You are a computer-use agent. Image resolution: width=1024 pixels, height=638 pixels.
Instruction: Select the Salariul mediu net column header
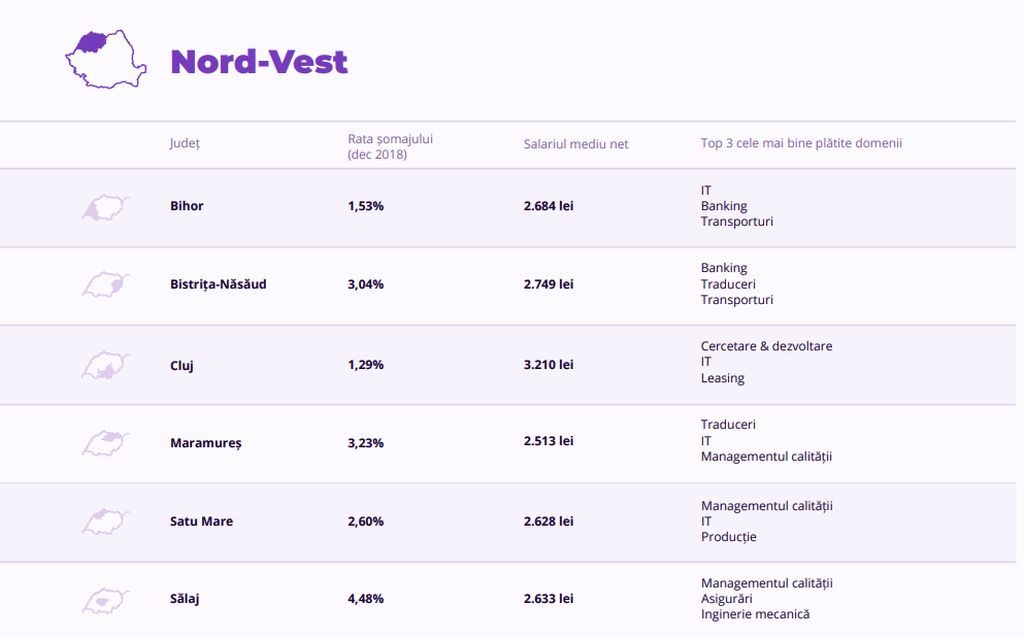(x=576, y=144)
